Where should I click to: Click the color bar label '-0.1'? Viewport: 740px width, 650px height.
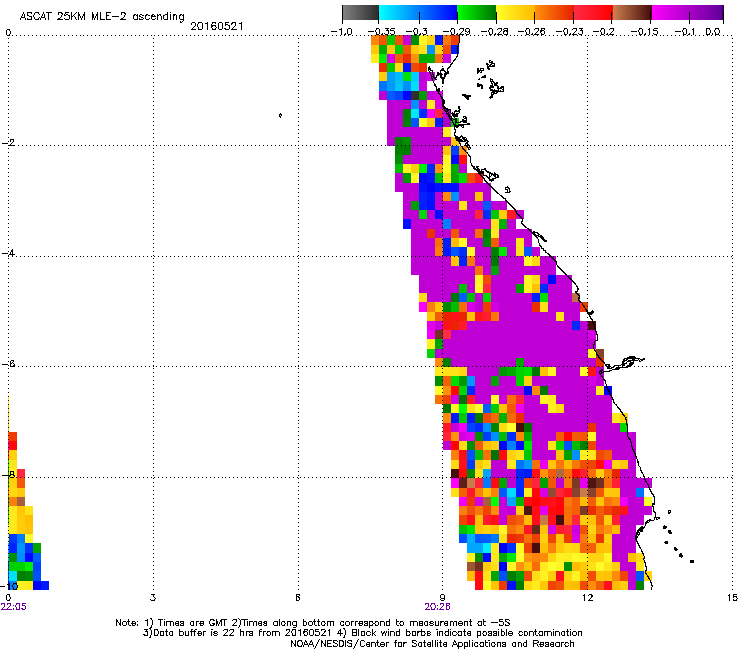[685, 32]
